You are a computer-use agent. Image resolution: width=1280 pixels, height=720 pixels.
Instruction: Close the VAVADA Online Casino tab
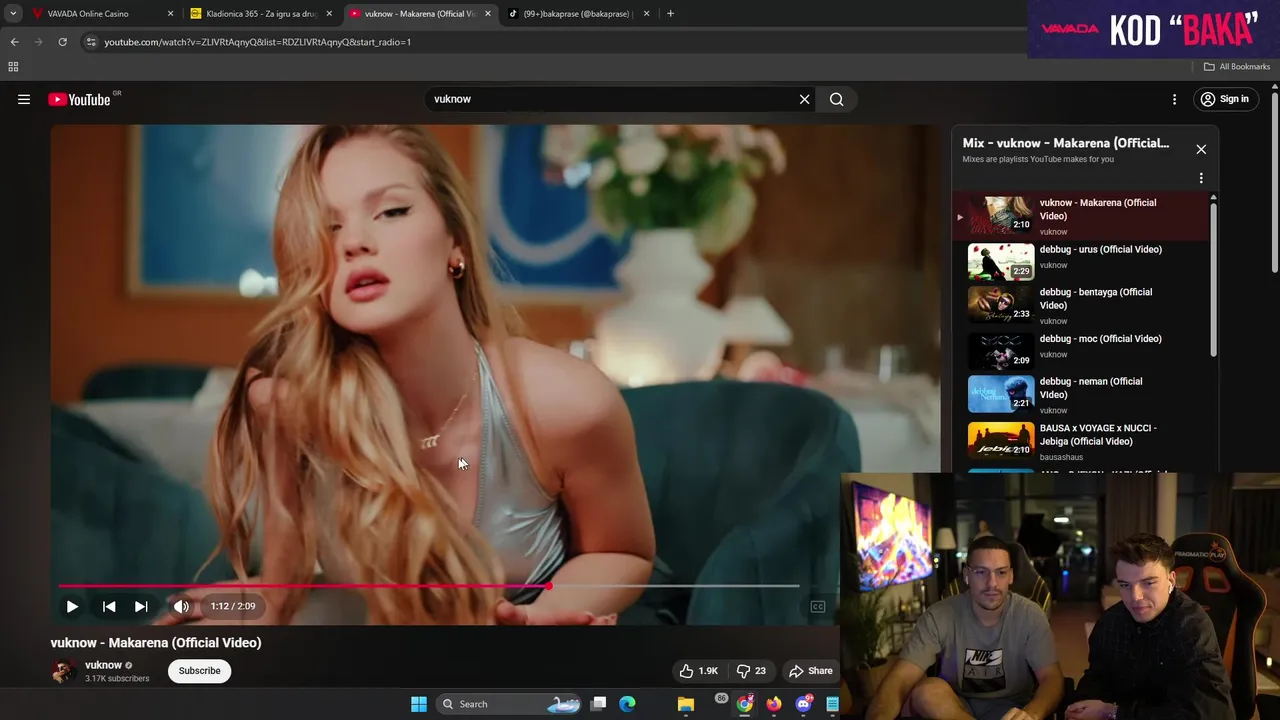(170, 14)
